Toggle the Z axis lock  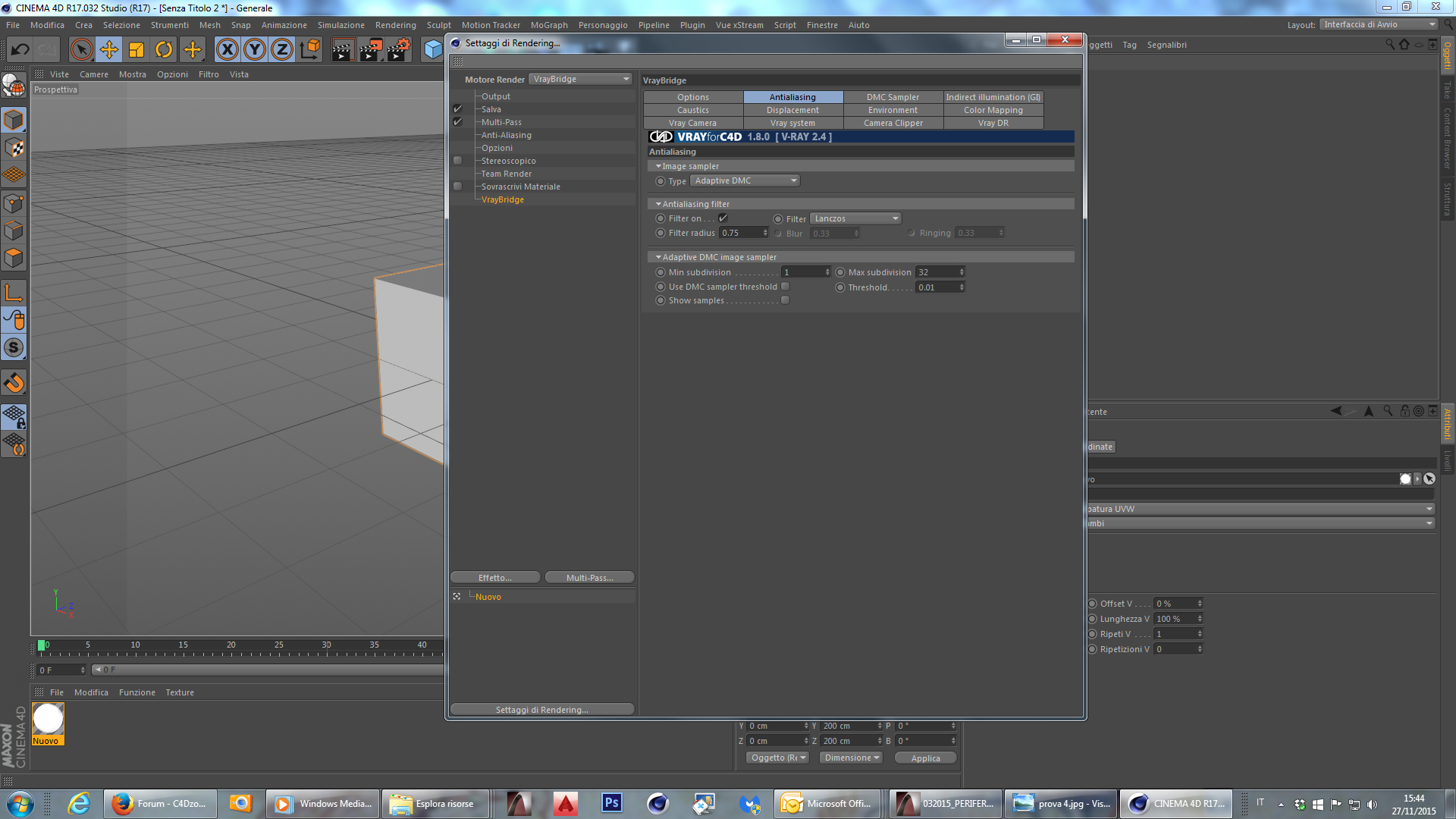tap(282, 50)
